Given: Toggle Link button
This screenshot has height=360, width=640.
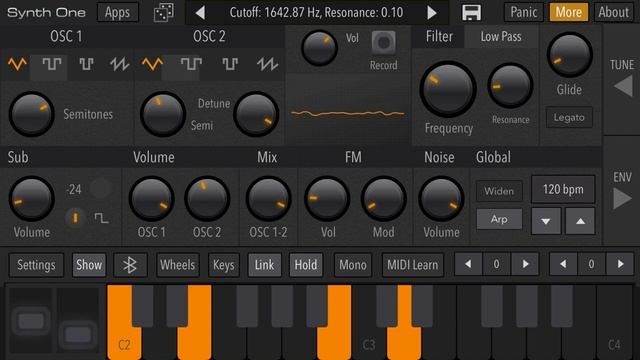Looking at the screenshot, I should 264,265.
